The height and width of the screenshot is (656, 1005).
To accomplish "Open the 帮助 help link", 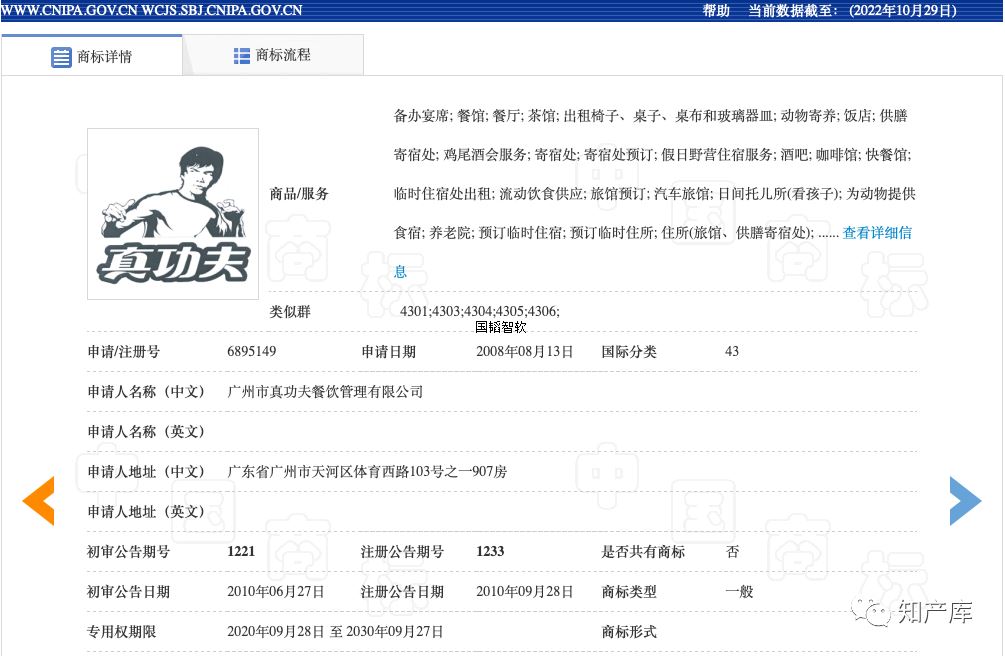I will click(x=716, y=10).
